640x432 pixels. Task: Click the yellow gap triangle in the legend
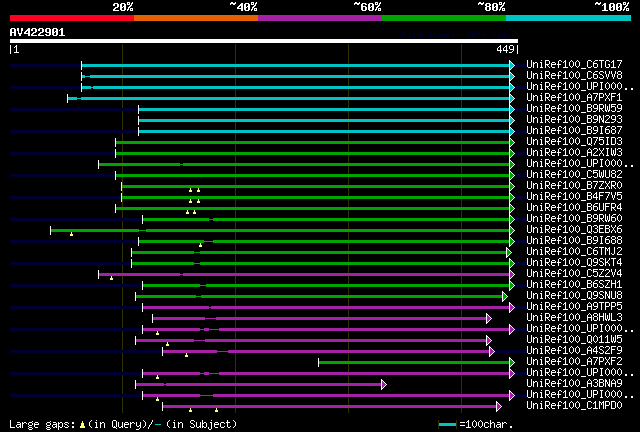click(82, 425)
